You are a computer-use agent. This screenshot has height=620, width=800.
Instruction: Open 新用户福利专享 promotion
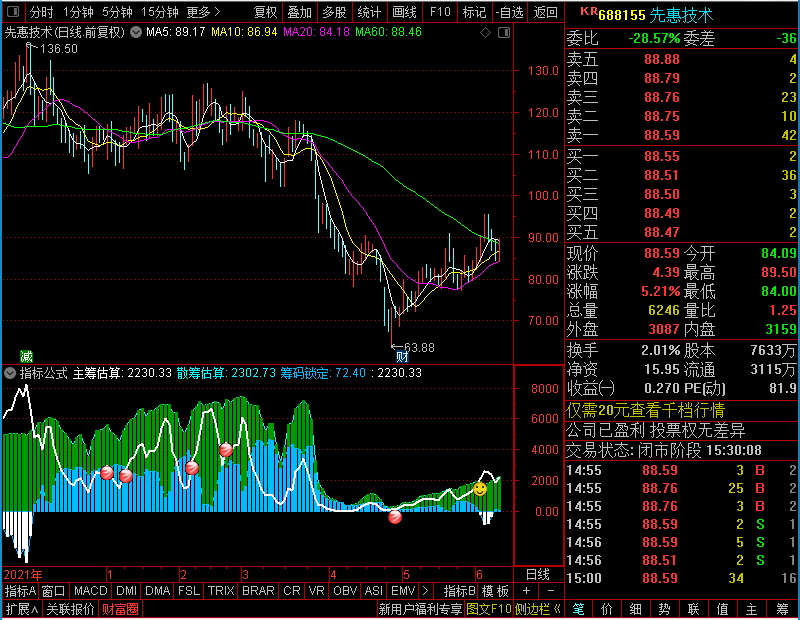[x=420, y=609]
